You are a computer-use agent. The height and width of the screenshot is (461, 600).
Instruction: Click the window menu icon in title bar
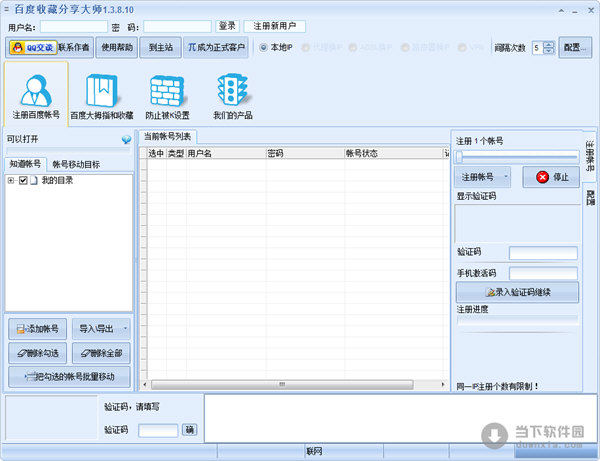pos(6,9)
